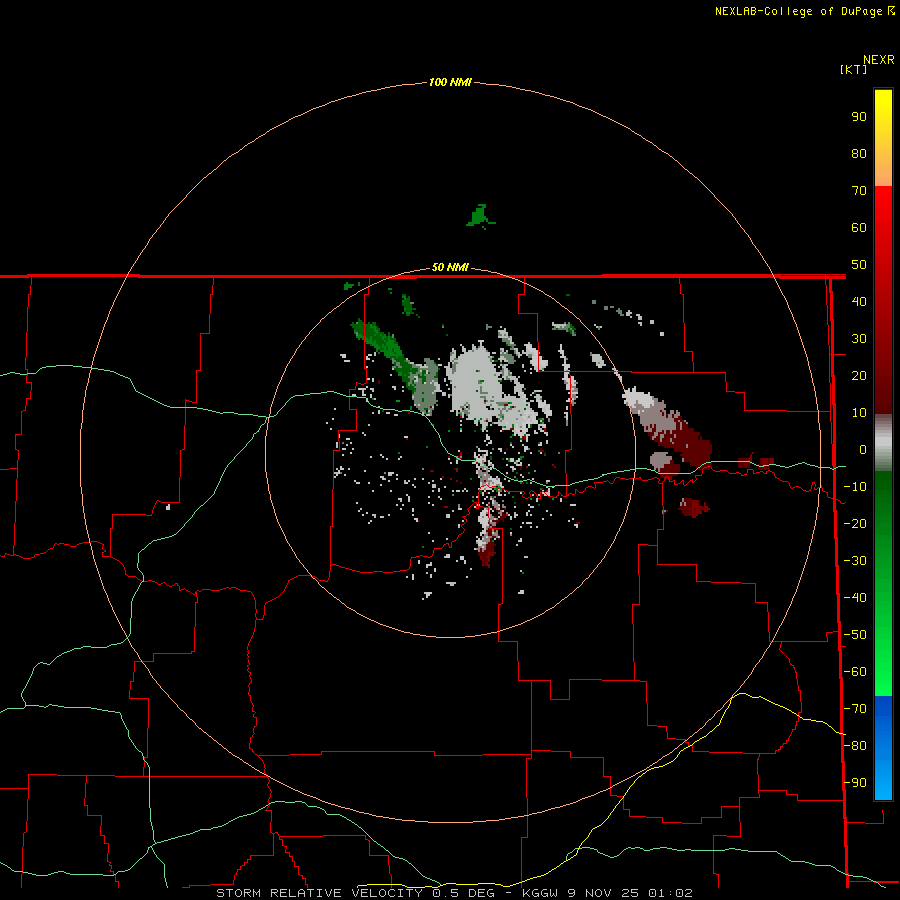The image size is (900, 900).
Task: Click the positive 50 scale label
Action: [x=859, y=265]
